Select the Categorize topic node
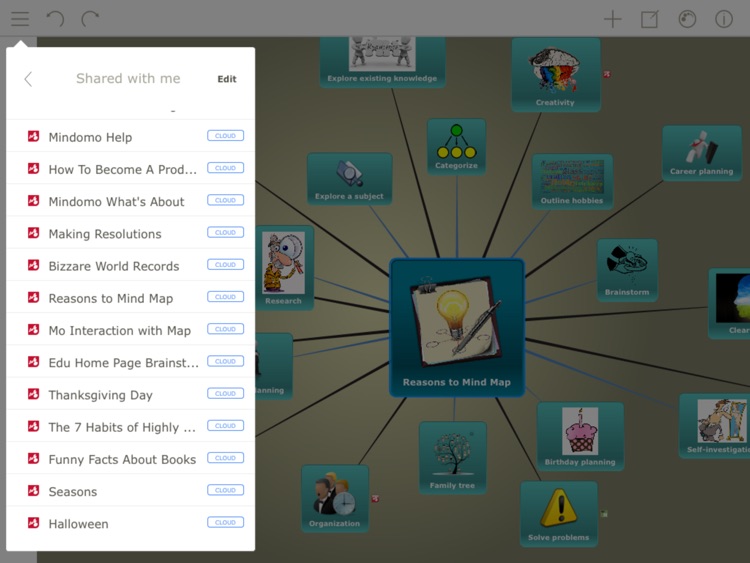This screenshot has width=750, height=563. (456, 147)
